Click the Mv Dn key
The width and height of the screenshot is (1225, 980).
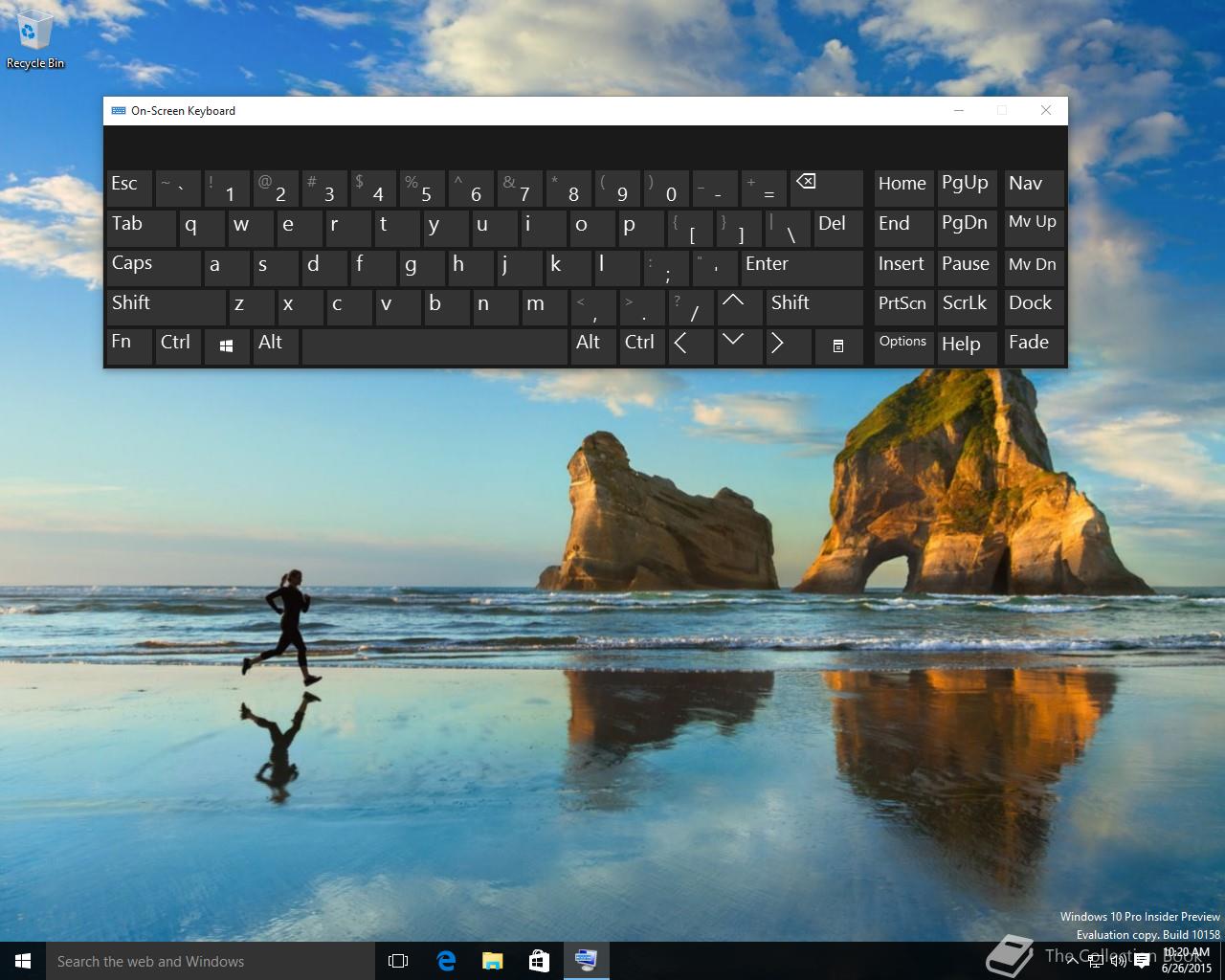click(1034, 268)
